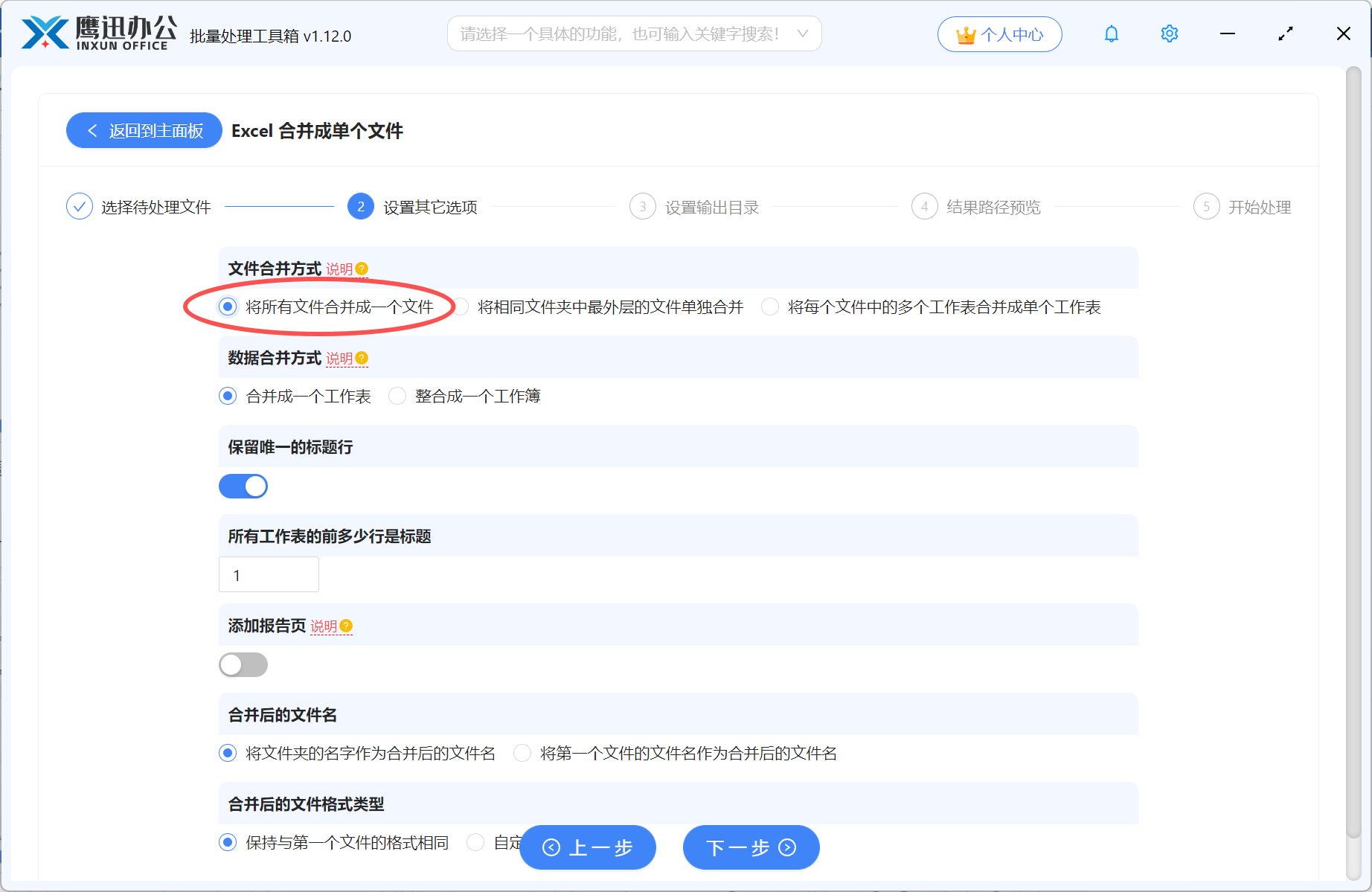The width and height of the screenshot is (1372, 892).
Task: Click the 下一步 button
Action: tap(751, 847)
